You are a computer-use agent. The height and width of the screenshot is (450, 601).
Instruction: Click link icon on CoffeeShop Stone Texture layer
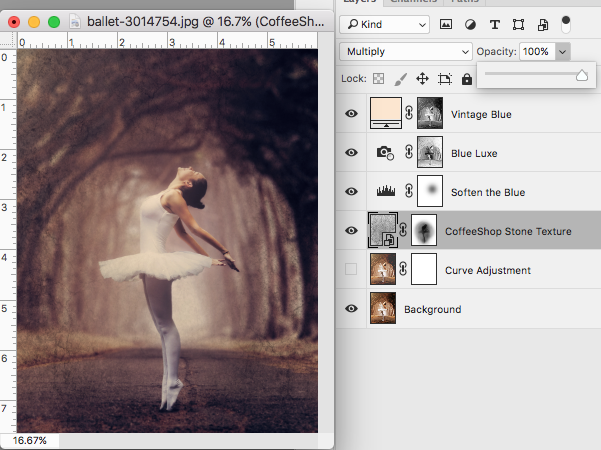pyautogui.click(x=403, y=230)
